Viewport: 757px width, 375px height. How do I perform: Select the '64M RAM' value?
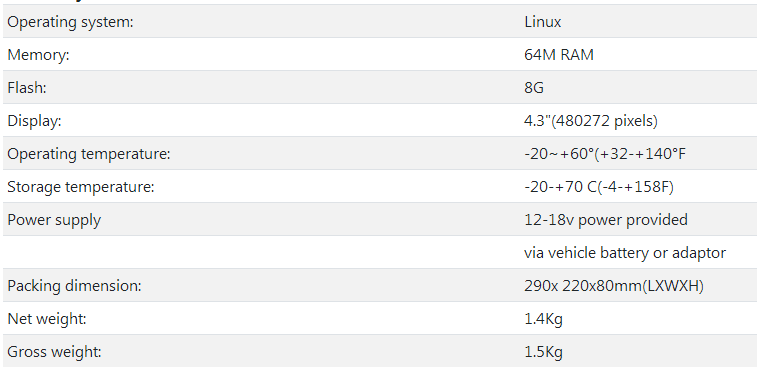(559, 55)
